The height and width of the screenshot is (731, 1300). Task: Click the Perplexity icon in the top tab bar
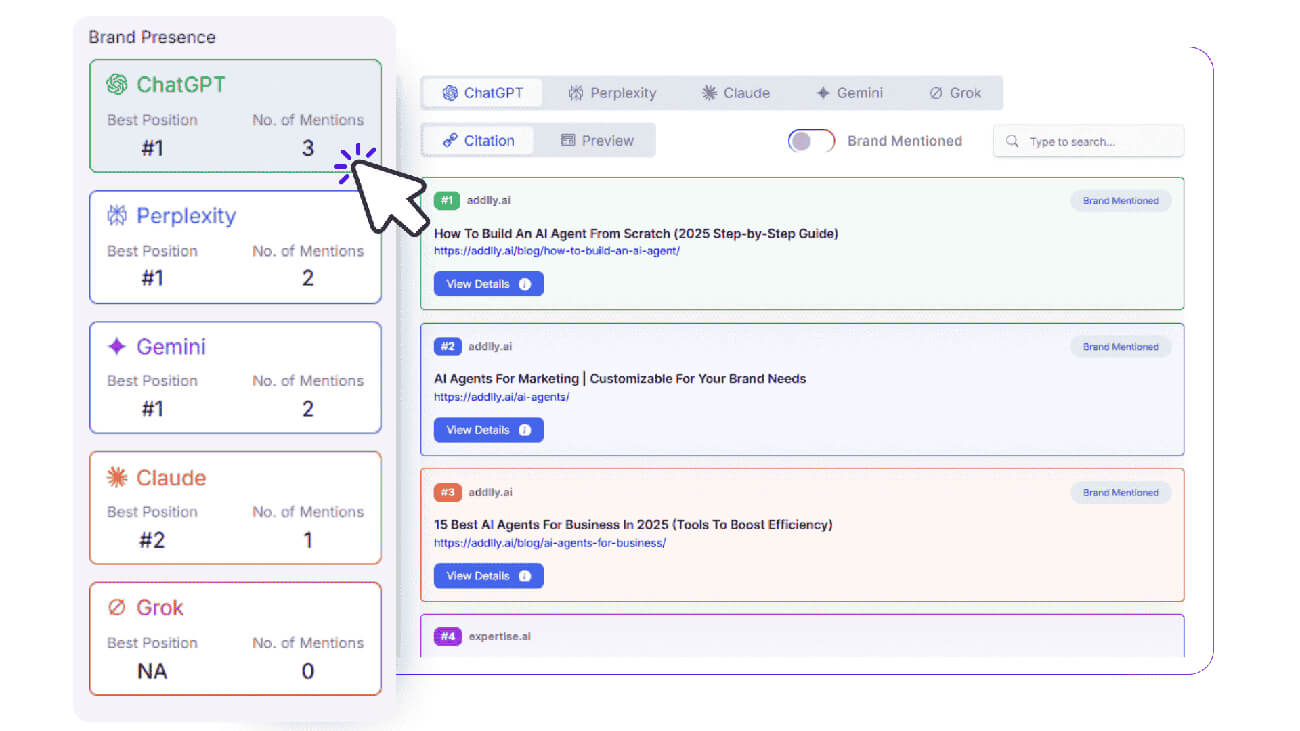coord(576,93)
